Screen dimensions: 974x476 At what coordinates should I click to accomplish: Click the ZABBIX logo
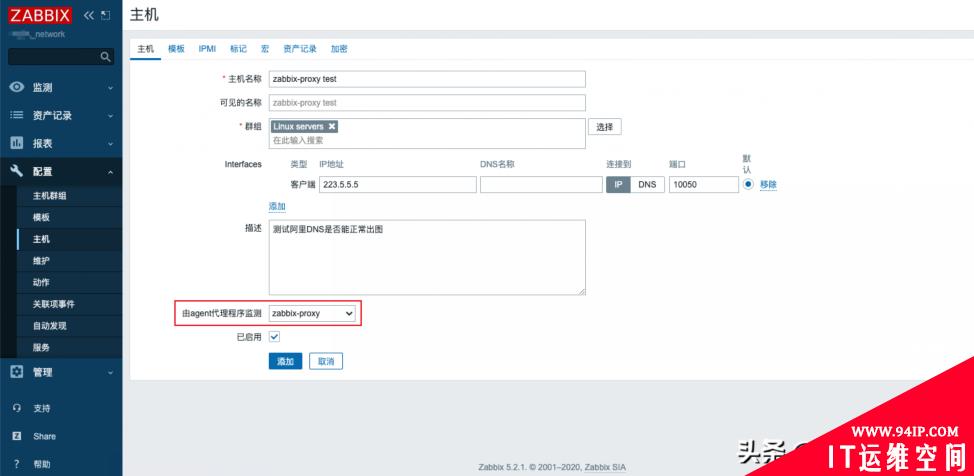tap(40, 15)
